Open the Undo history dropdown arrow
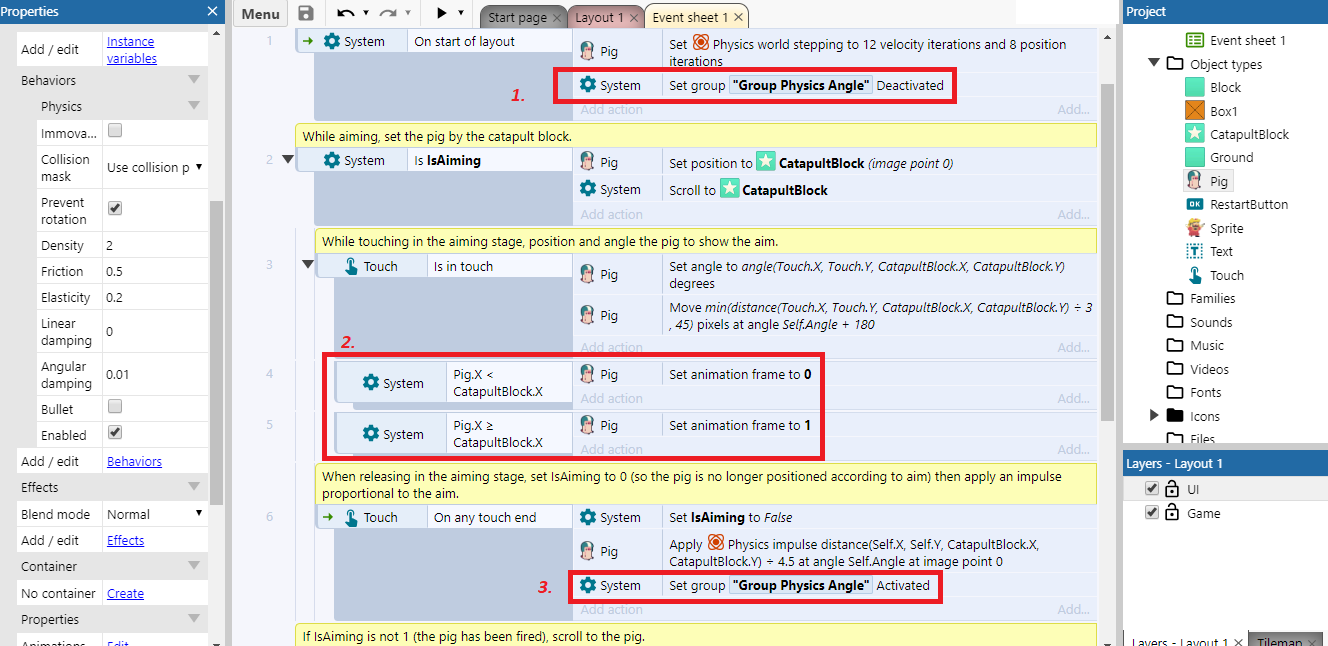This screenshot has height=646, width=1328. (x=366, y=13)
